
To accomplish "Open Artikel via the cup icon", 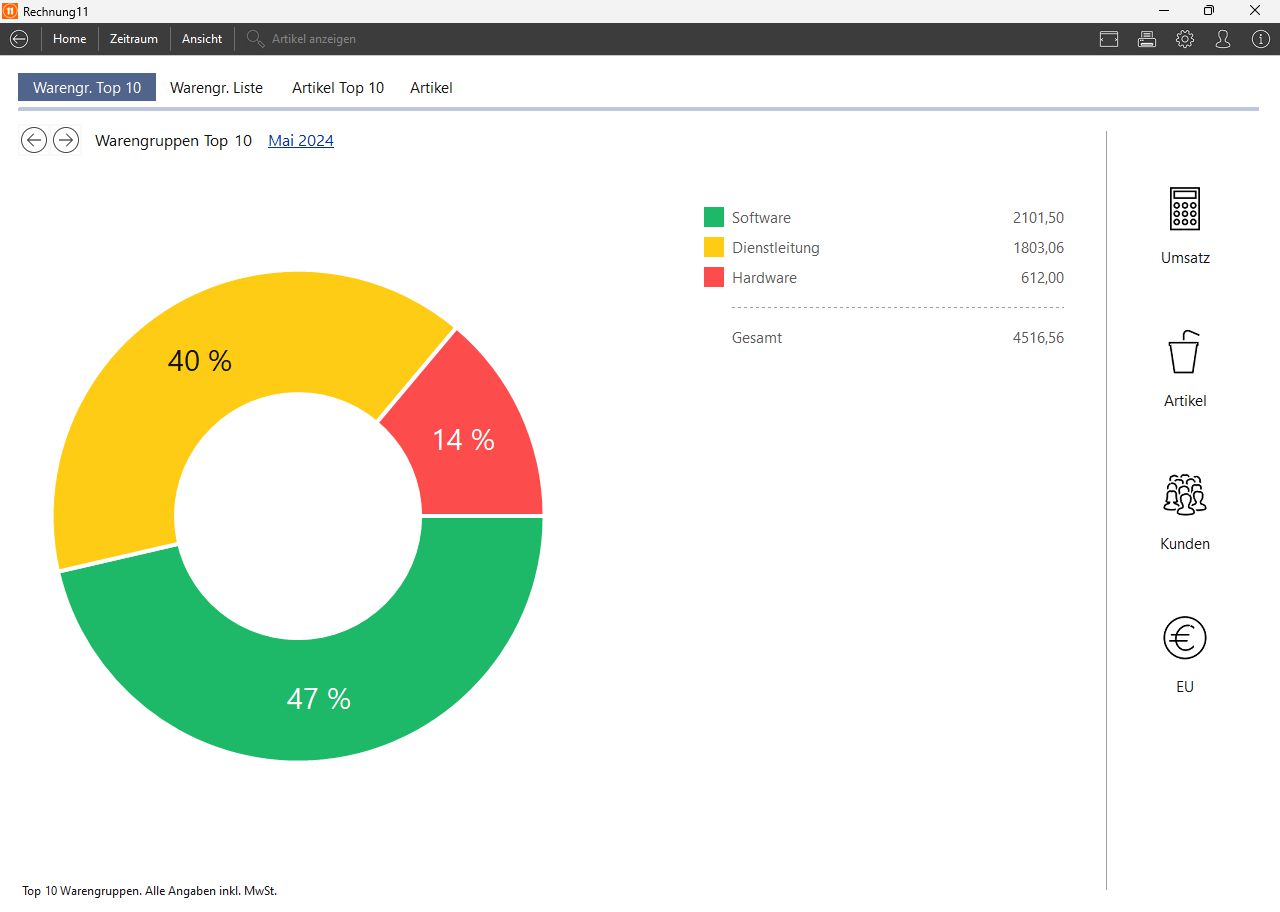I will [1185, 352].
